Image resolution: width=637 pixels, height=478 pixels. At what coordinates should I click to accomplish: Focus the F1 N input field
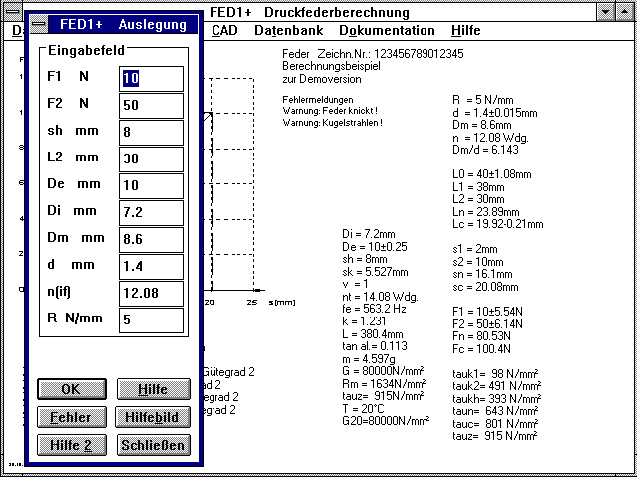pyautogui.click(x=151, y=78)
